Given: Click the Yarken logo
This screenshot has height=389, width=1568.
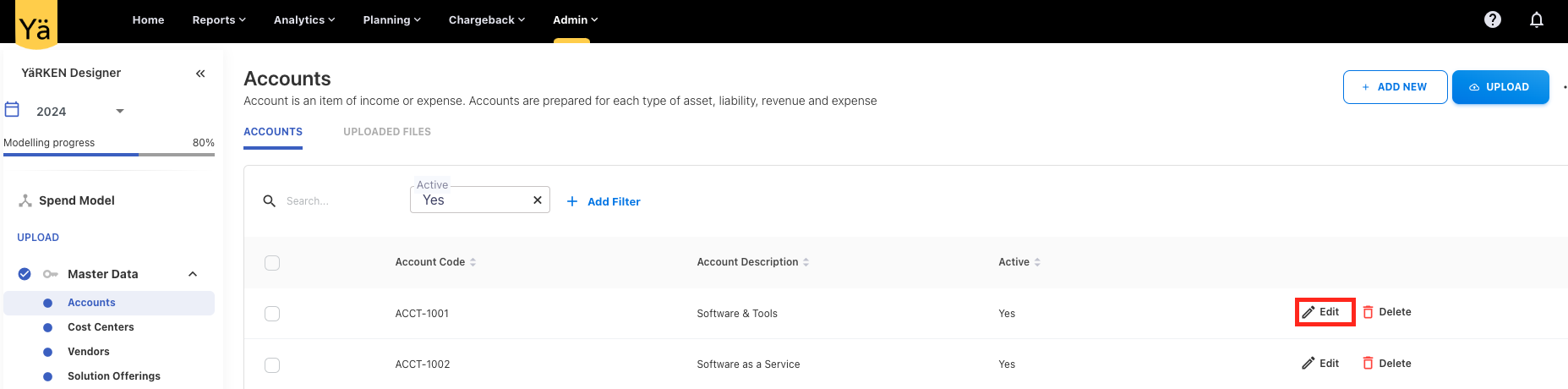Looking at the screenshot, I should pyautogui.click(x=36, y=25).
